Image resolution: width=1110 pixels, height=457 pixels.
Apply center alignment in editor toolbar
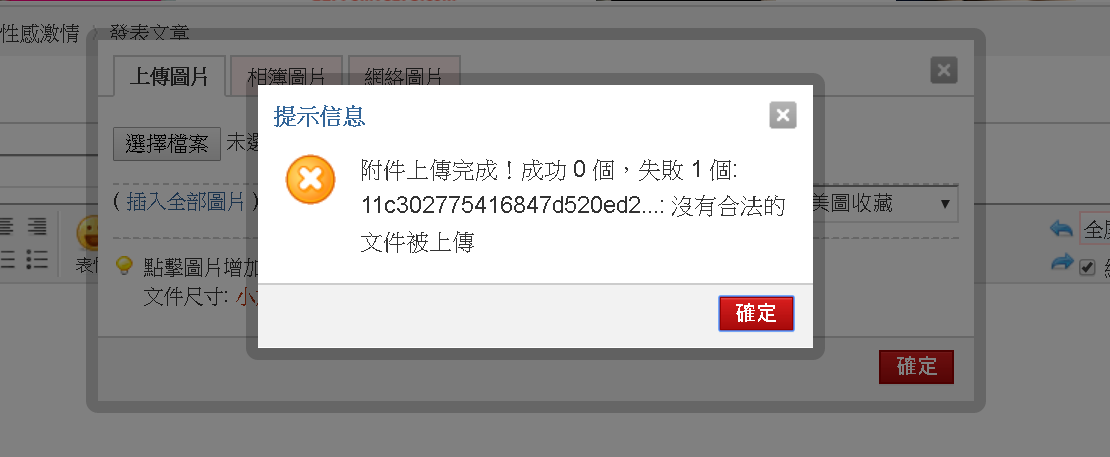pyautogui.click(x=6, y=227)
